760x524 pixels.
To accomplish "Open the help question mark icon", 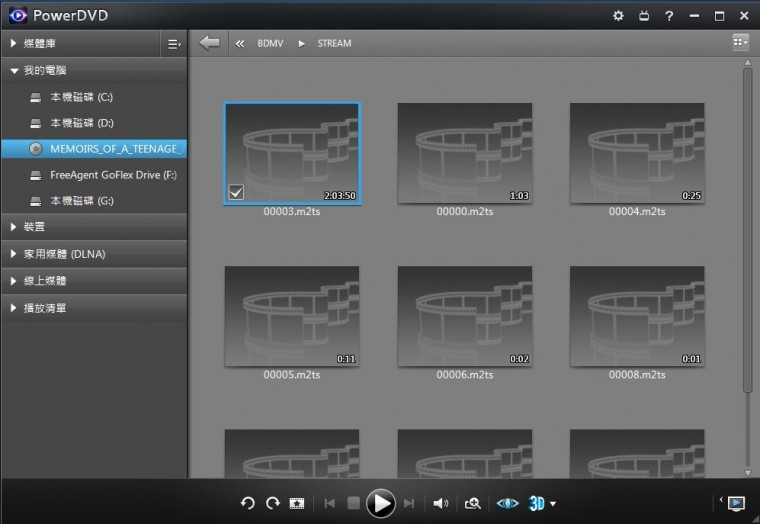I will [669, 16].
